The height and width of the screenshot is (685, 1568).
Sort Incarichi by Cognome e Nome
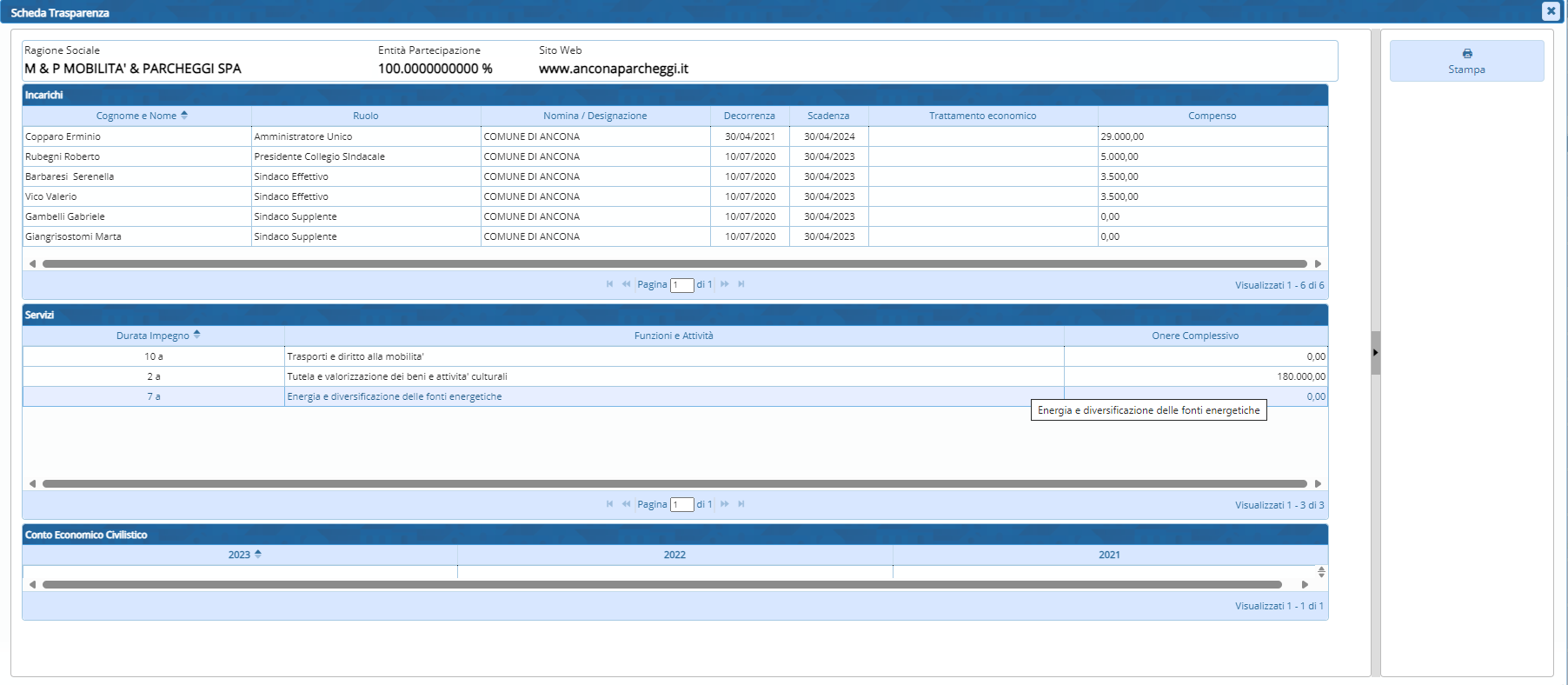point(137,116)
